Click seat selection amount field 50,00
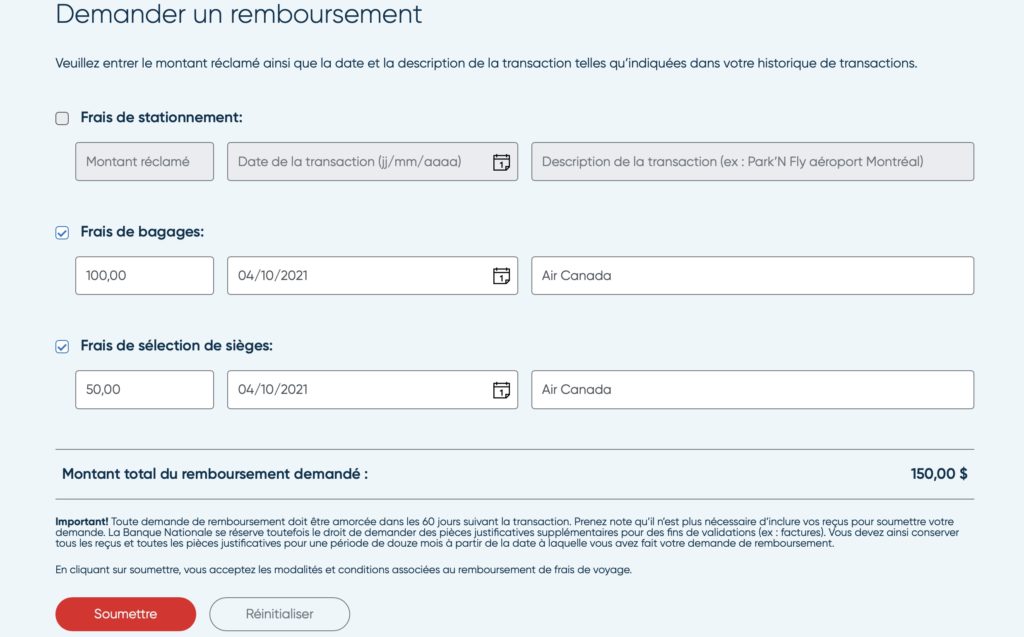The height and width of the screenshot is (637, 1024). 144,390
